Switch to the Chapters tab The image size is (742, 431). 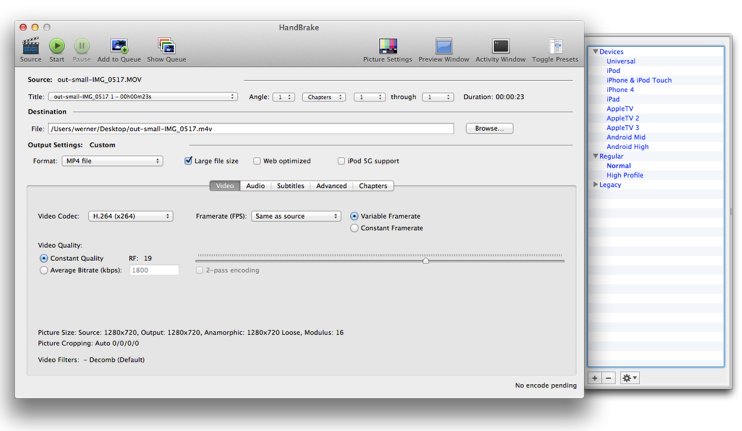(373, 186)
